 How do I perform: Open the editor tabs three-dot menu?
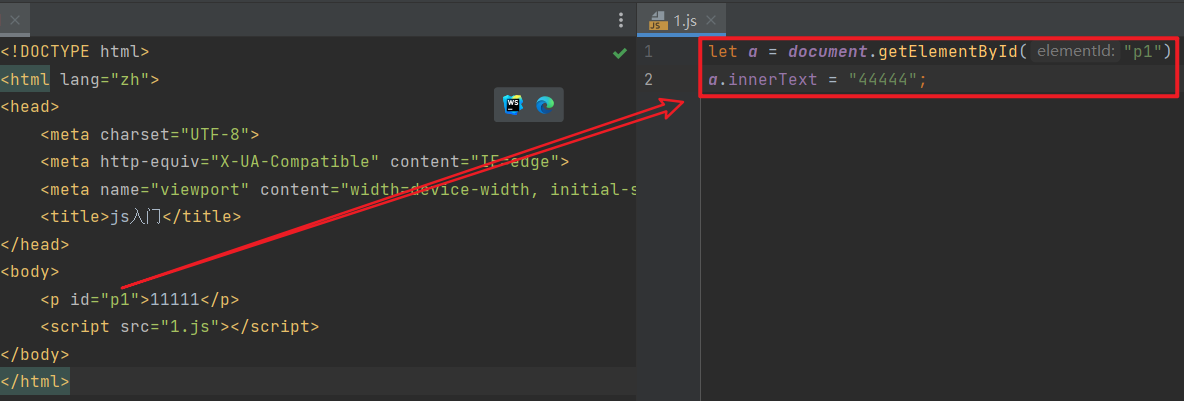[x=621, y=20]
